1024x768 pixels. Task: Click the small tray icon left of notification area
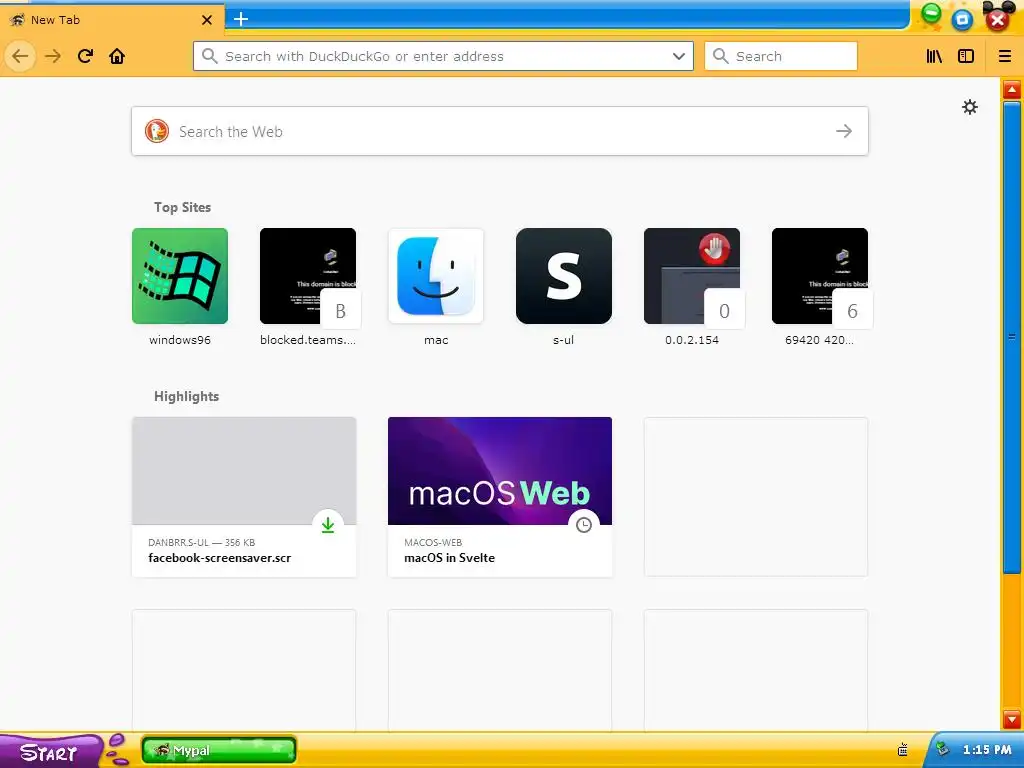click(903, 750)
